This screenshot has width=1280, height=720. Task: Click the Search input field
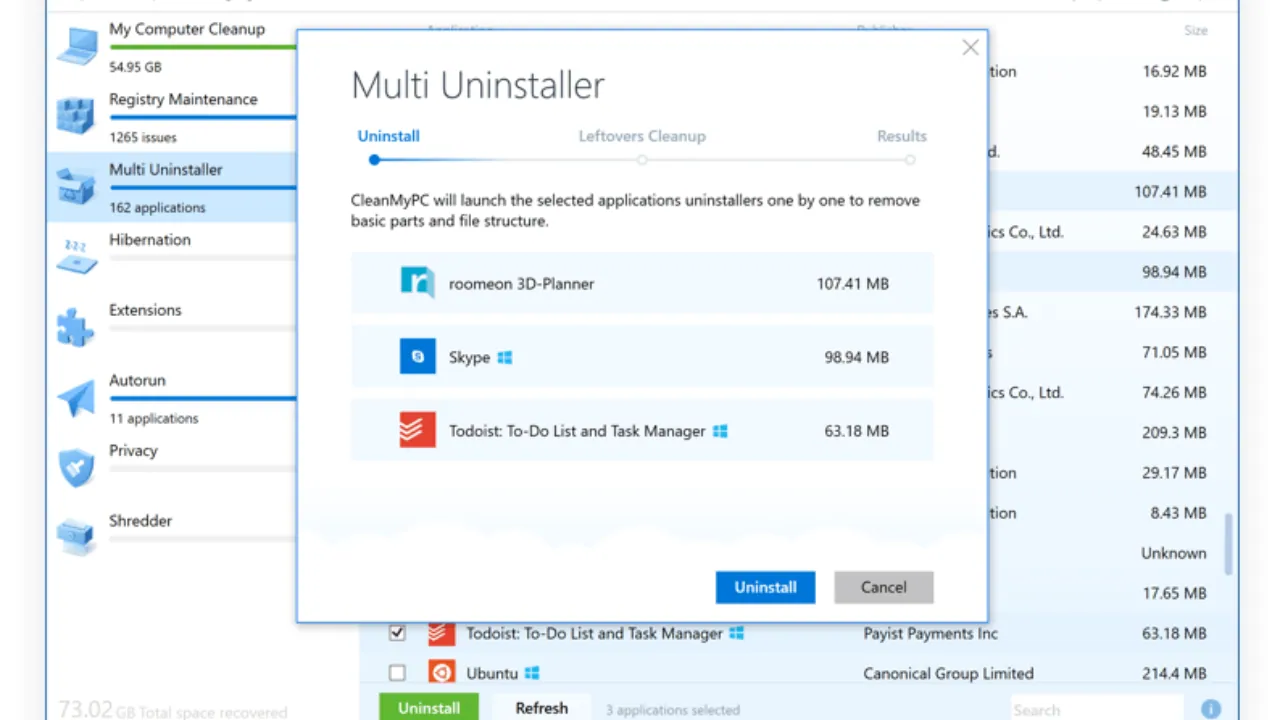1097,709
